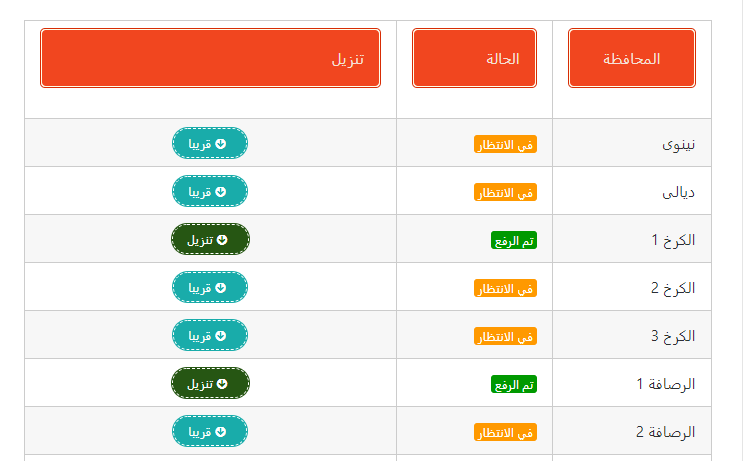Screen dimensions: 749x461
Task: Click the arrow icon in نينوى's قريبا button
Action: coord(220,144)
